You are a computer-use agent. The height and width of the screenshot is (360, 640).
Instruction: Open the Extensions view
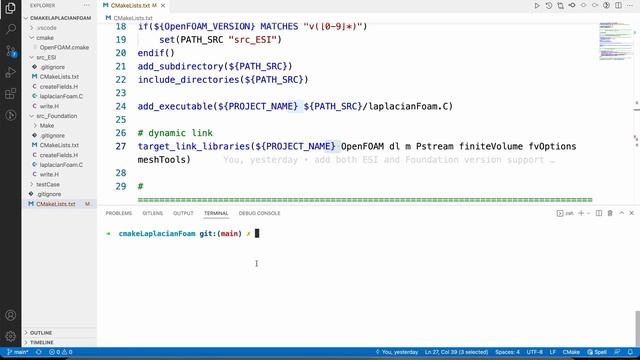coord(11,94)
